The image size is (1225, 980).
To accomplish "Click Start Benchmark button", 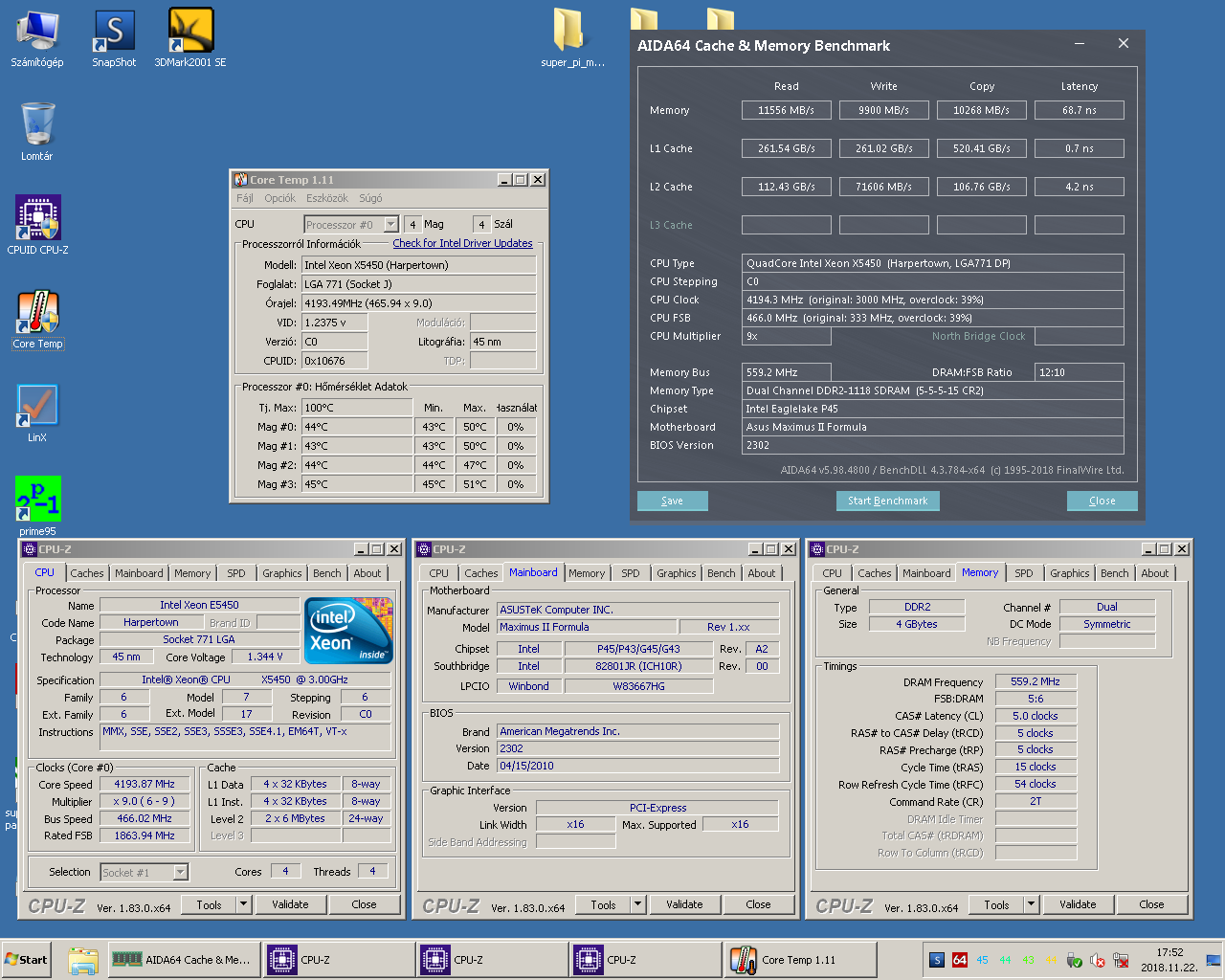I will (887, 501).
